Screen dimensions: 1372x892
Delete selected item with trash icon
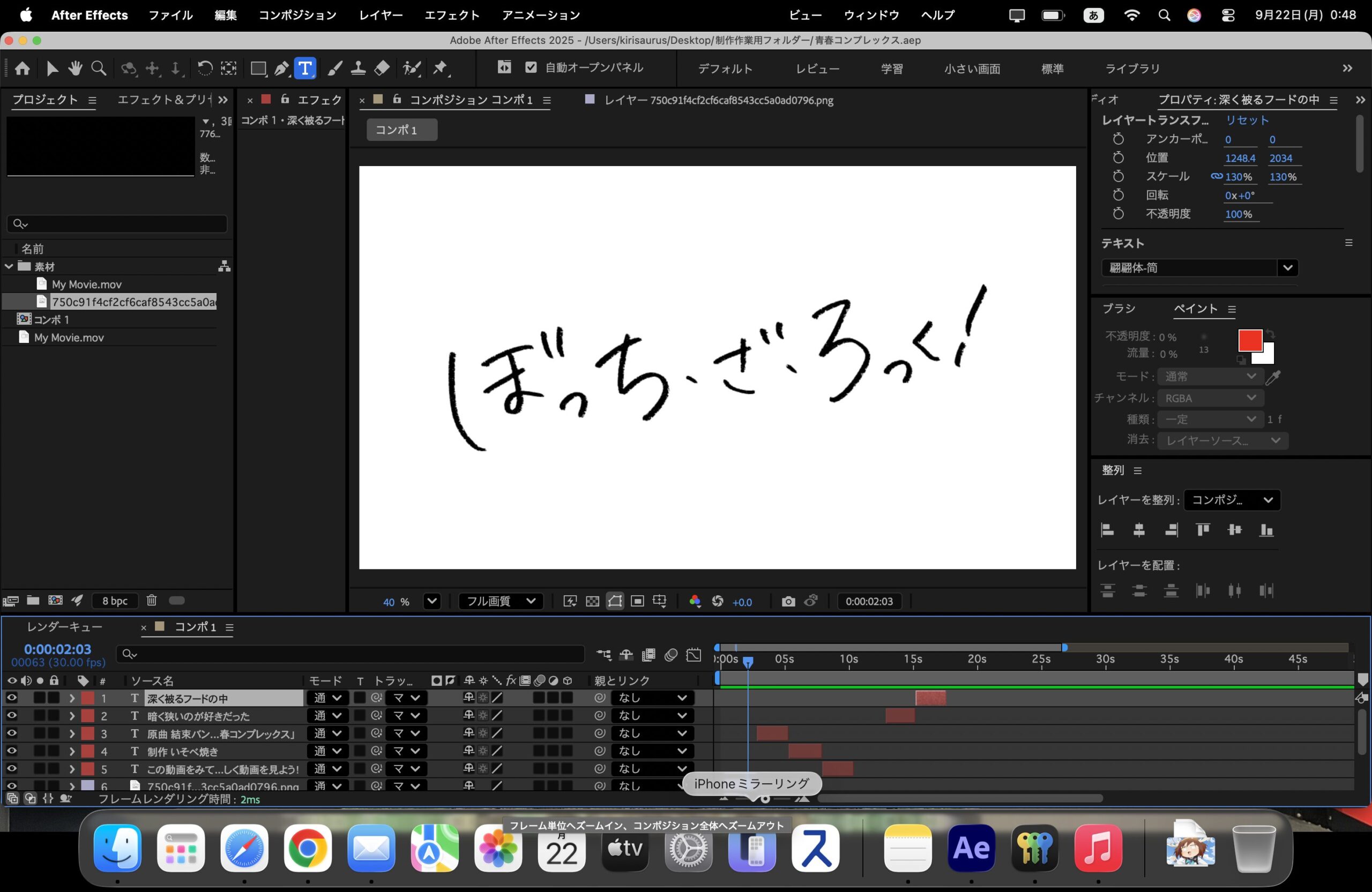151,601
